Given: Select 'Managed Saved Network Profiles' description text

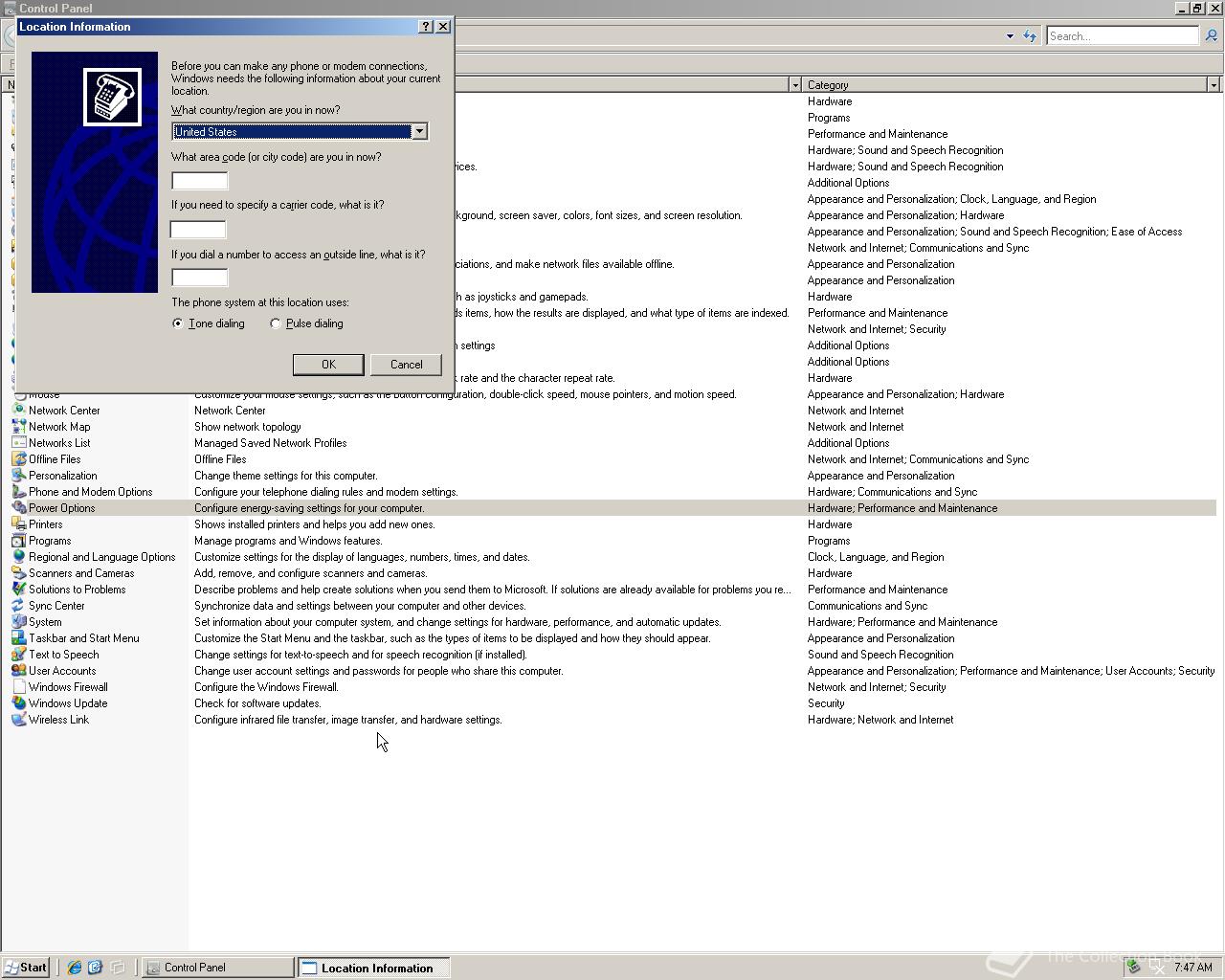Looking at the screenshot, I should coord(271,443).
